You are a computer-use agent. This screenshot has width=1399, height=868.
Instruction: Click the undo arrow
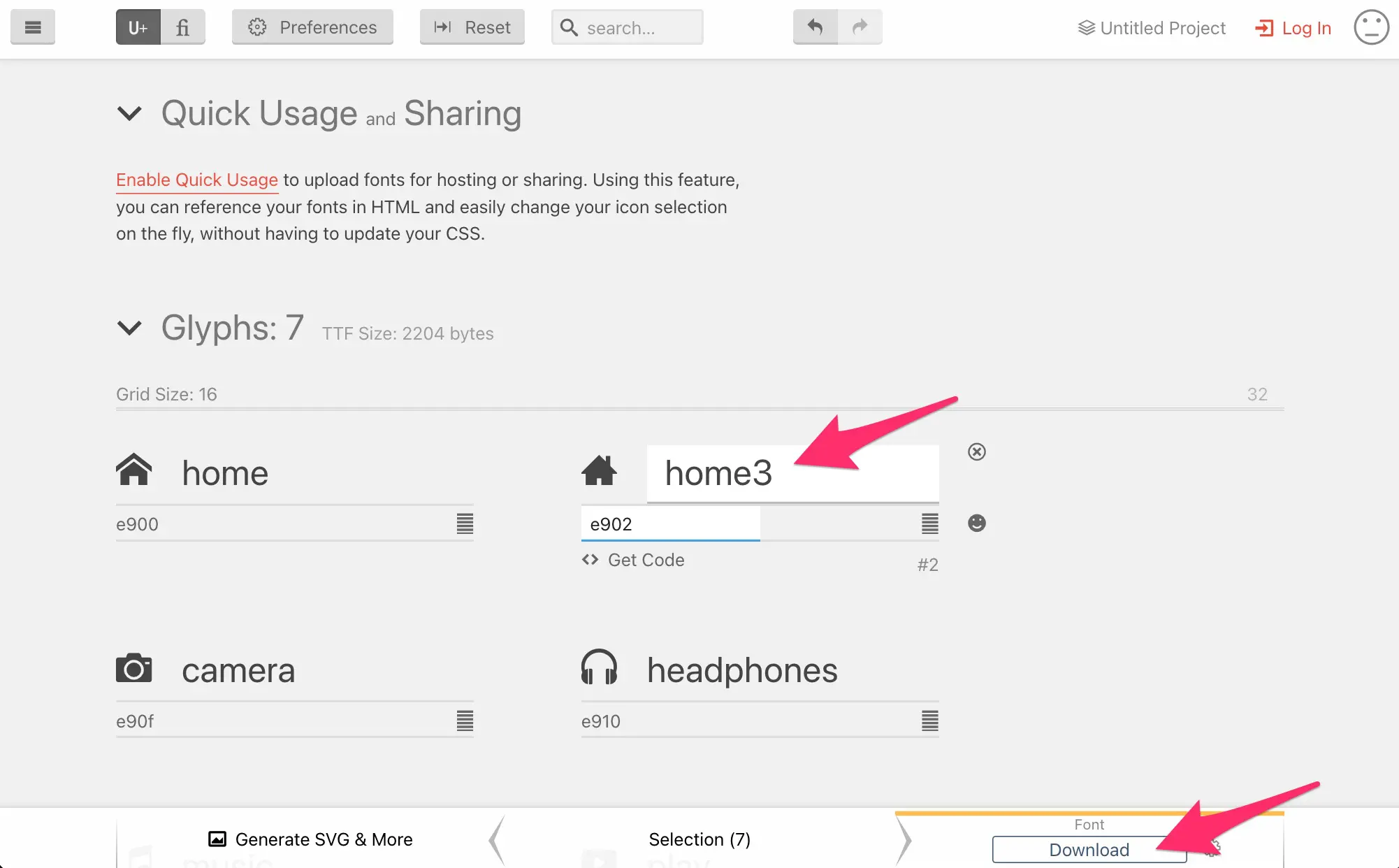click(815, 27)
